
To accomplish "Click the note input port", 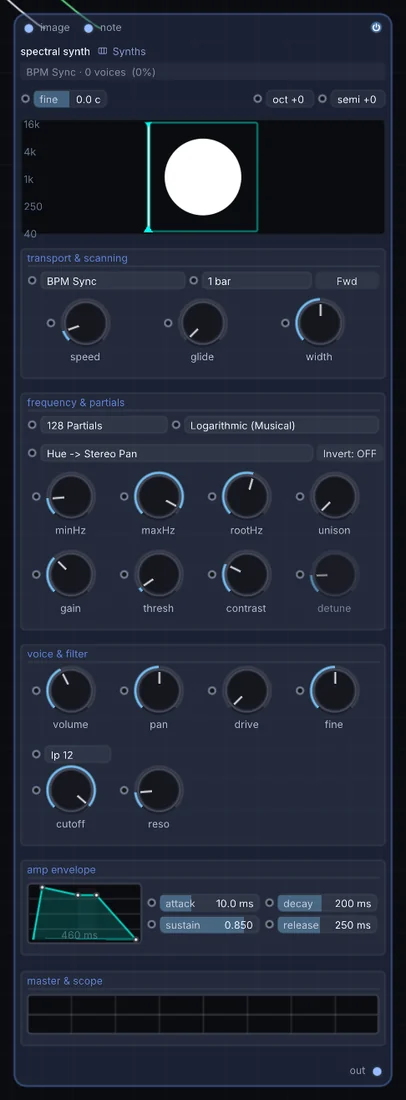I will [x=88, y=29].
